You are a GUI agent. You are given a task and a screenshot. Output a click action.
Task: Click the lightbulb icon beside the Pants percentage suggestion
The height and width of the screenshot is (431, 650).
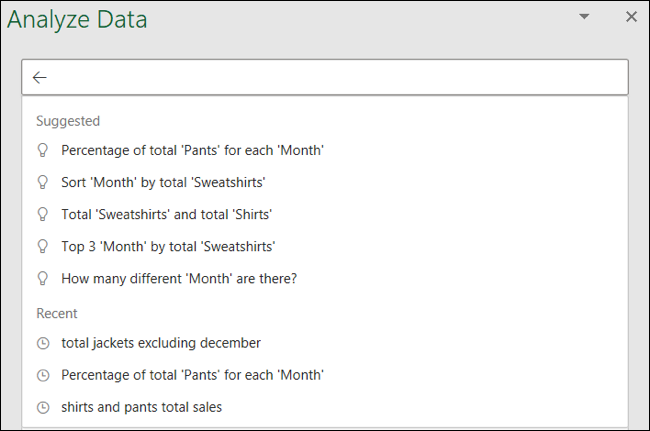tap(42, 150)
